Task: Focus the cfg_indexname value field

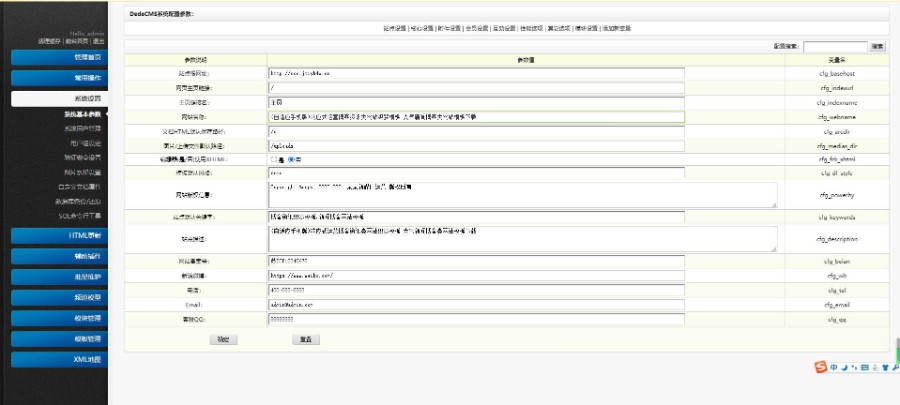Action: pos(476,103)
